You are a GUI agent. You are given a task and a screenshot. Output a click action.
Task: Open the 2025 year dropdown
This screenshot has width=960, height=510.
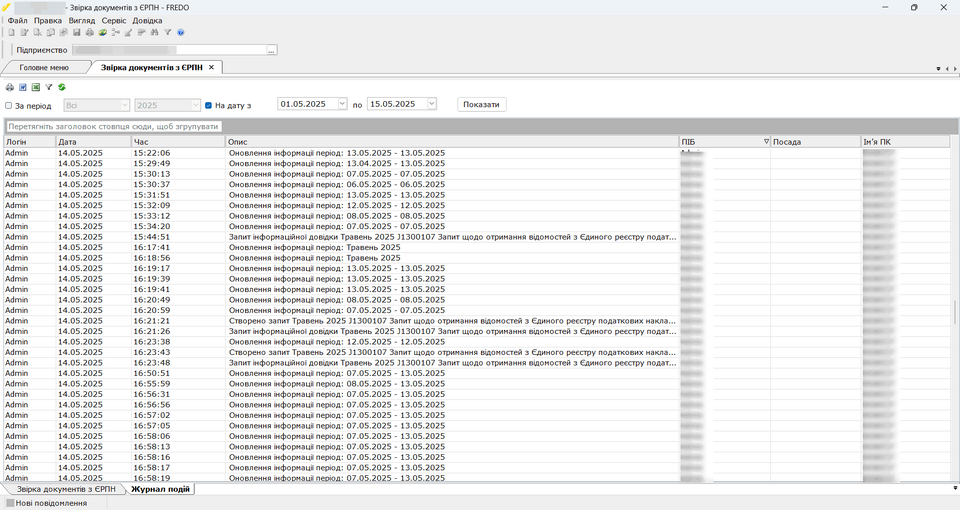coord(196,105)
